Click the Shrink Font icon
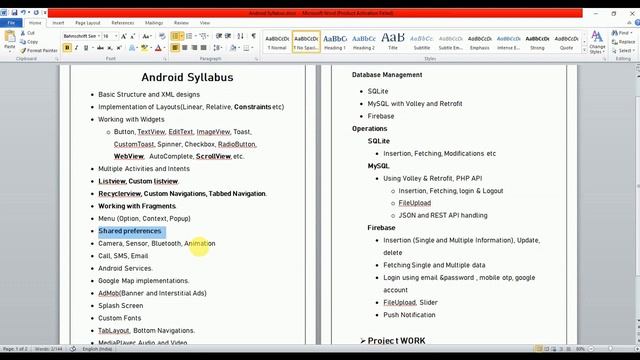The height and width of the screenshot is (360, 640). coord(133,36)
